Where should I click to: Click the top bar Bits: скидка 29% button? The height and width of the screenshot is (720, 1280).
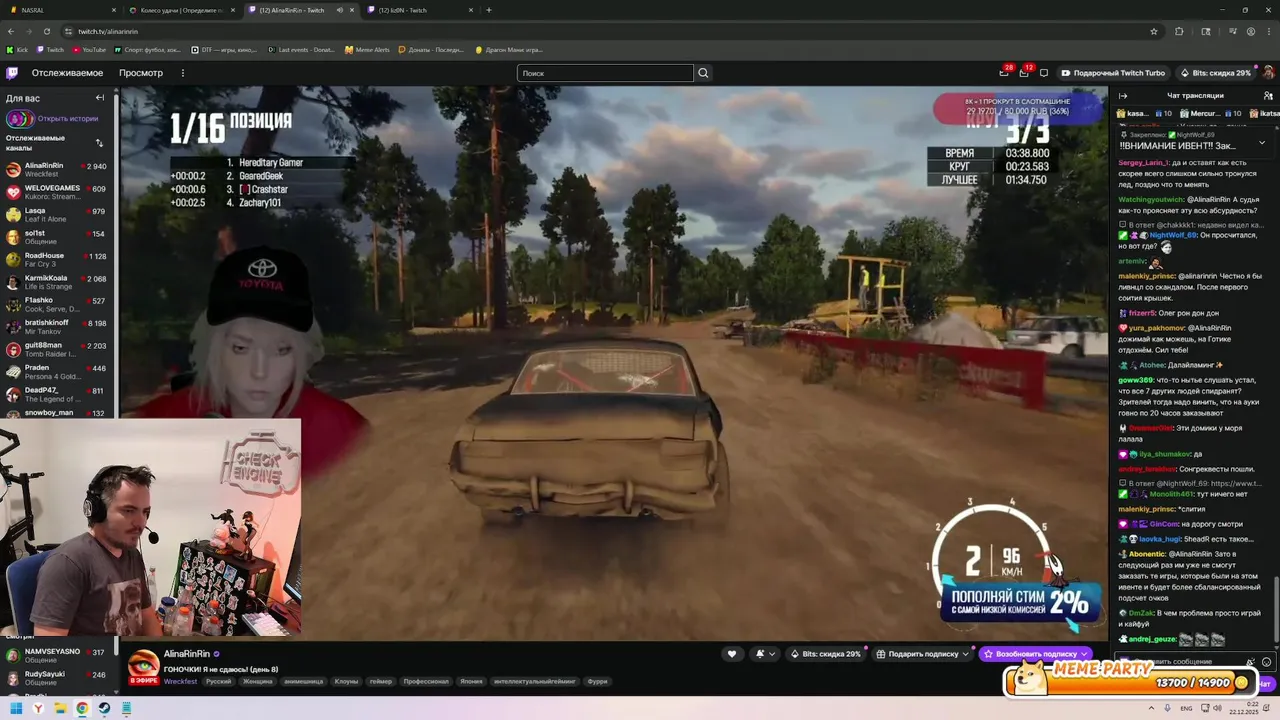pos(1216,73)
